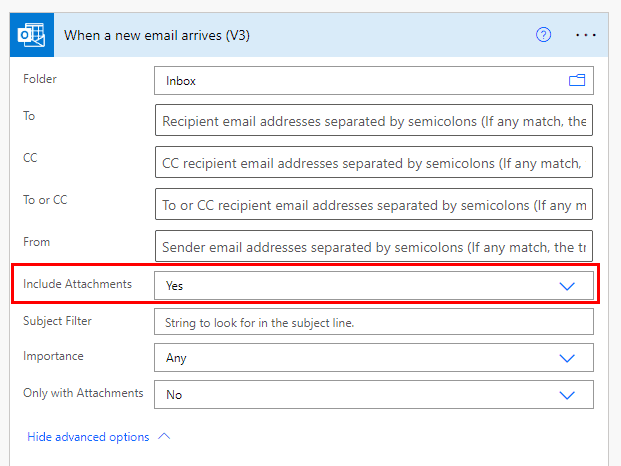Screen dimensions: 621x466
Task: Click the From sender addresses field
Action: point(374,246)
